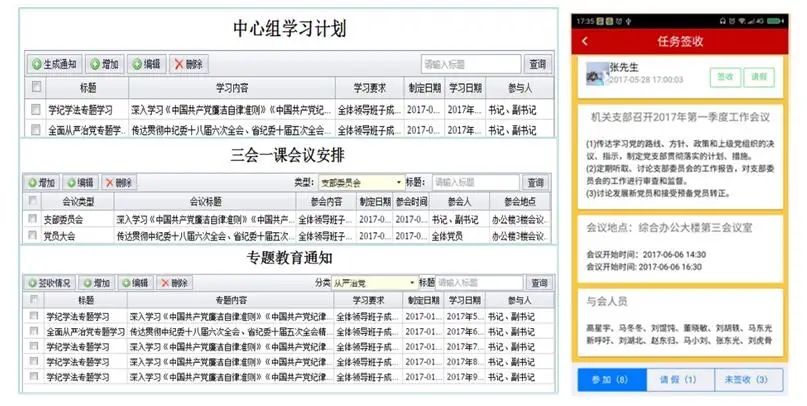Focus title search field in 中心组学习计划
The height and width of the screenshot is (406, 807).
coord(470,64)
